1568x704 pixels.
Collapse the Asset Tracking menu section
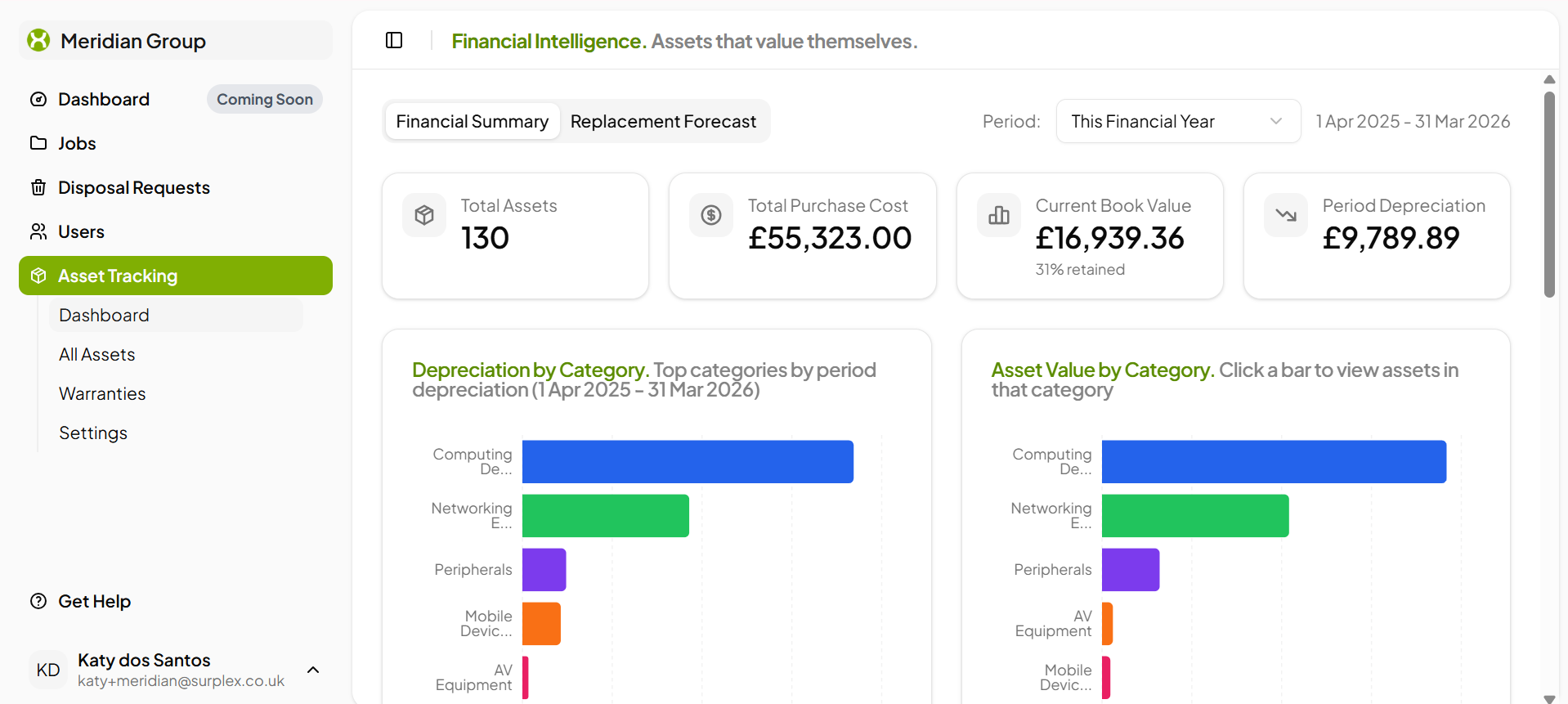[176, 276]
